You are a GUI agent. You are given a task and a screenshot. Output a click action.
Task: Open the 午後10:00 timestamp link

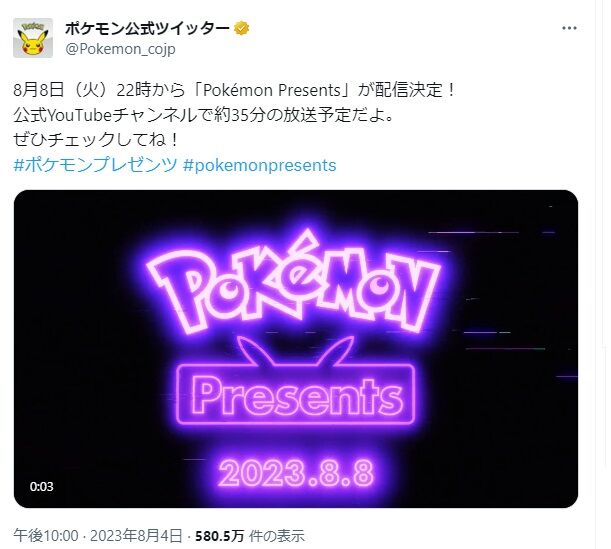point(46,536)
